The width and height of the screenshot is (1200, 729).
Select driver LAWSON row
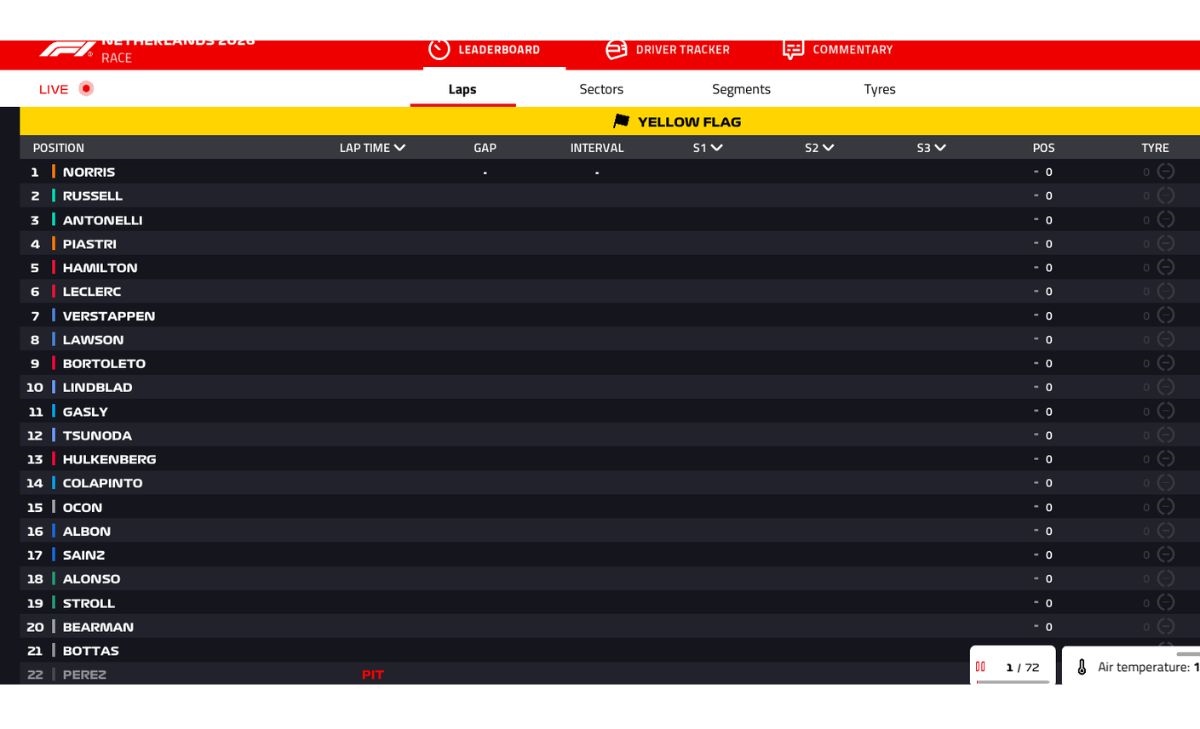click(x=610, y=340)
